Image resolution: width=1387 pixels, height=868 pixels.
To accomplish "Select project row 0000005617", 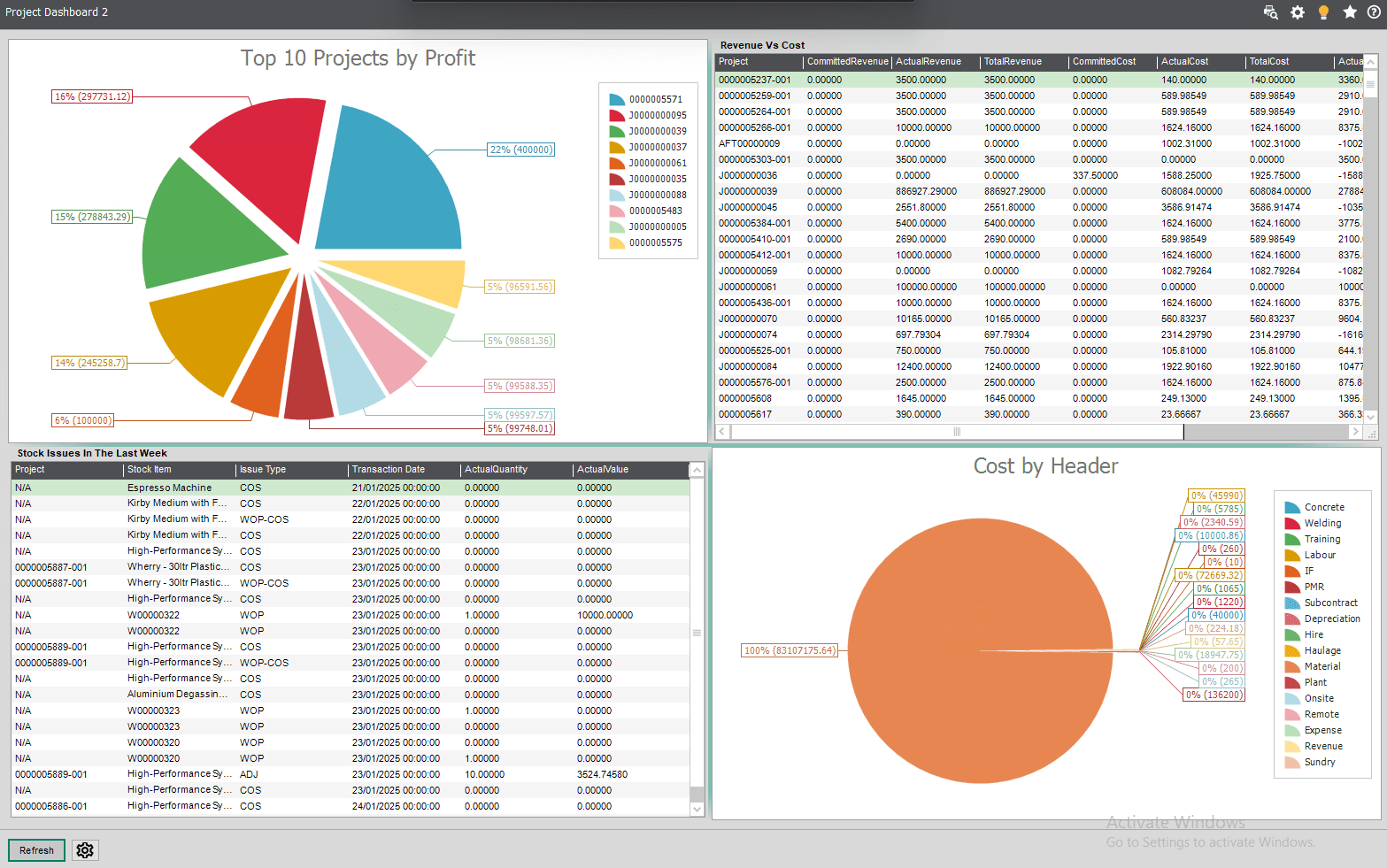I will [1039, 414].
